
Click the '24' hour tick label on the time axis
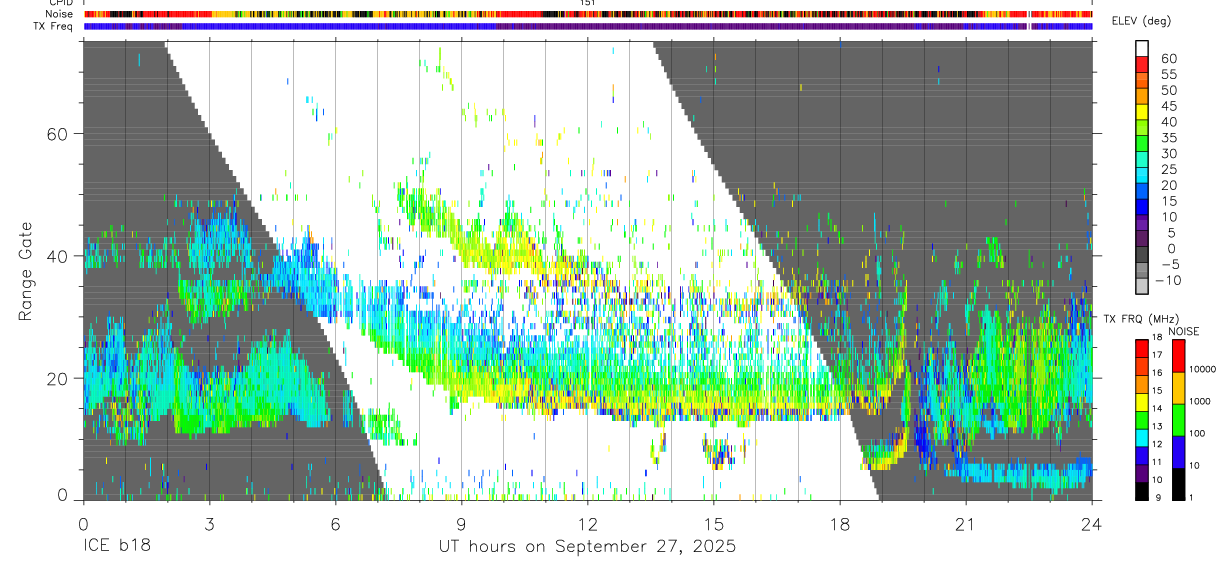point(1091,523)
